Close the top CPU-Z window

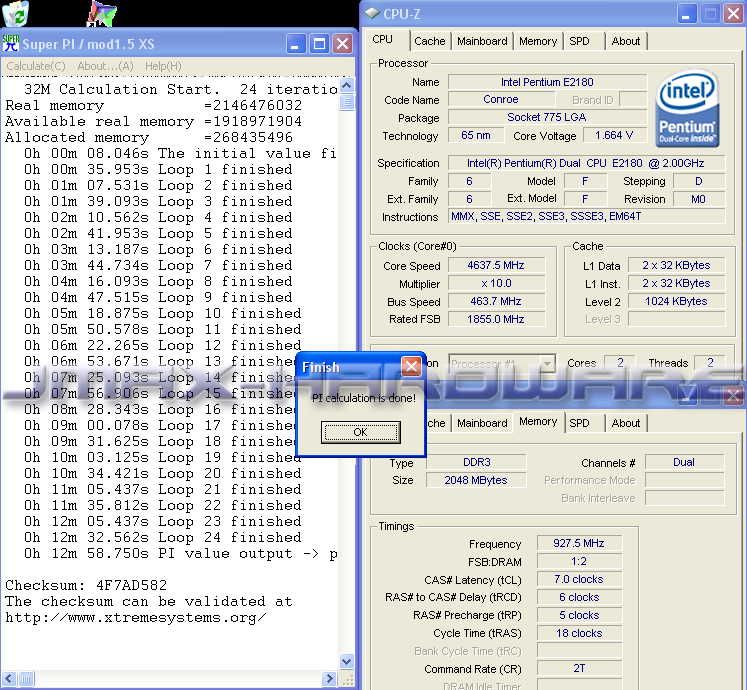(x=733, y=14)
